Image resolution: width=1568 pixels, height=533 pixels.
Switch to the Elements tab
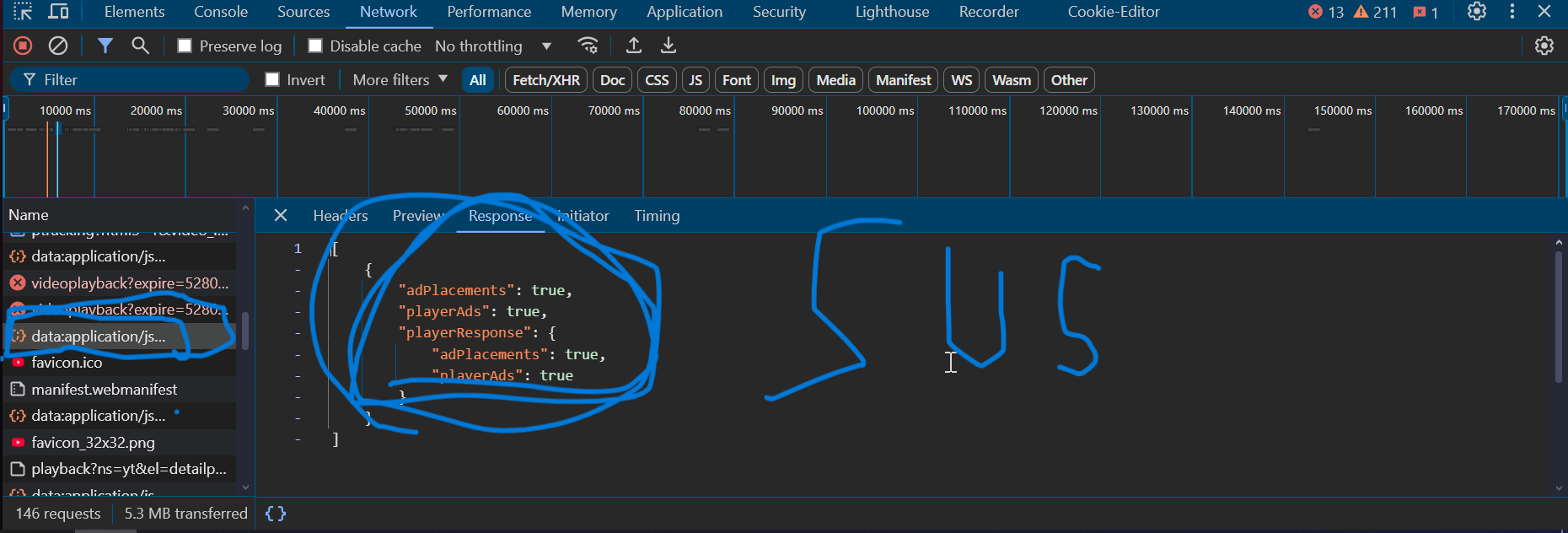[x=135, y=12]
